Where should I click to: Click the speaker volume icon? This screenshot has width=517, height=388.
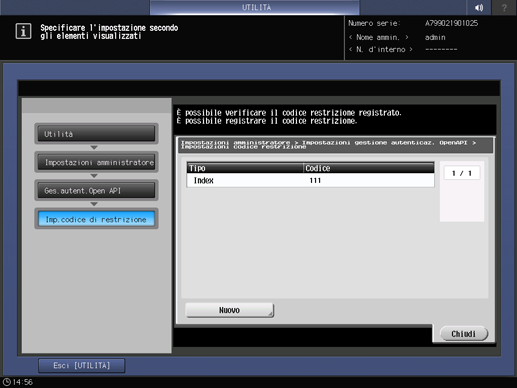479,7
